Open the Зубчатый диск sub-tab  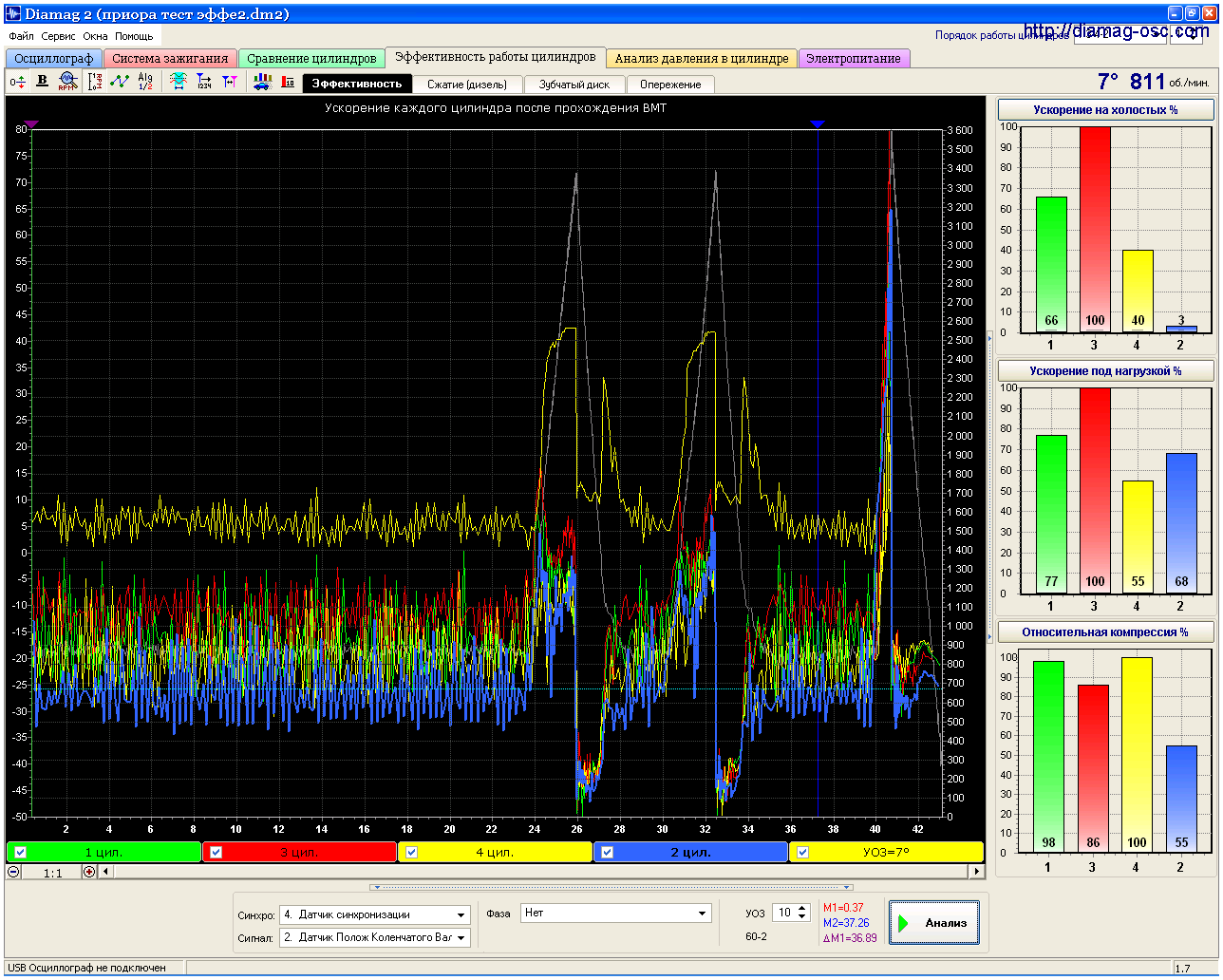click(x=574, y=85)
